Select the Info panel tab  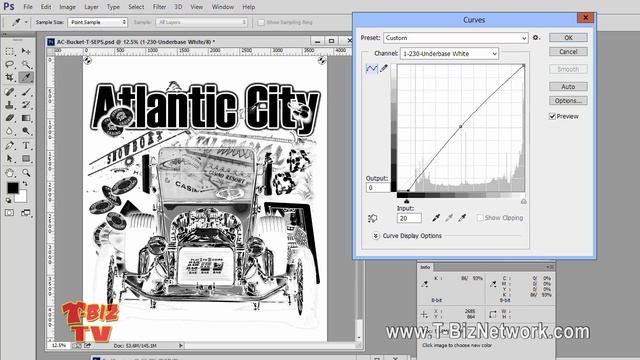pyautogui.click(x=425, y=267)
